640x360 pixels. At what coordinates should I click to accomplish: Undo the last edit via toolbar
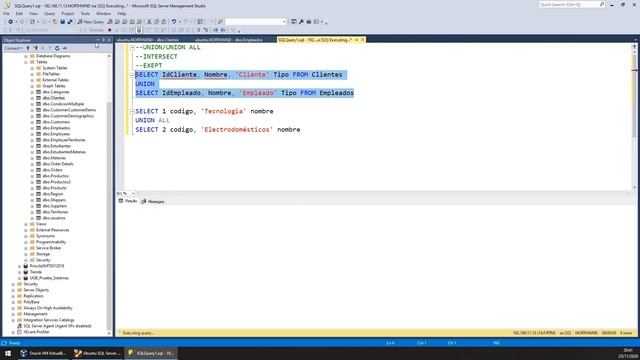pos(174,22)
